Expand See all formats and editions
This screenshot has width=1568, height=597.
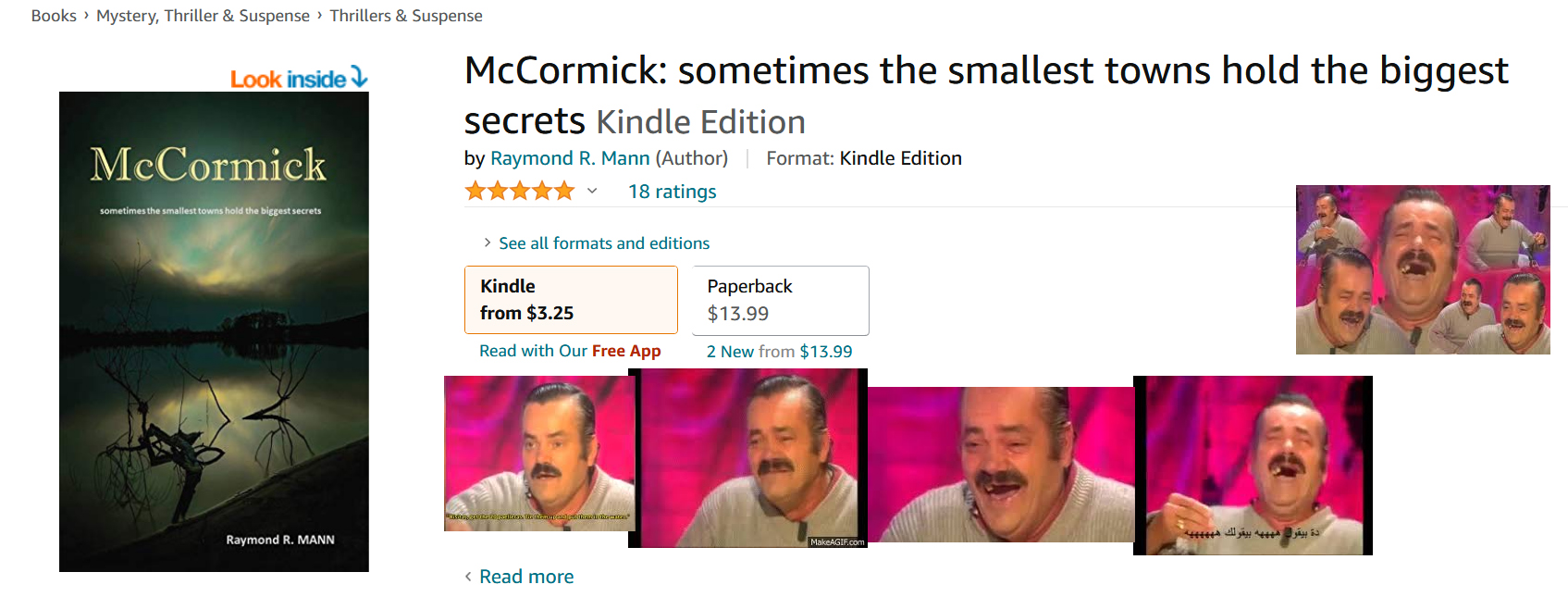coord(603,243)
